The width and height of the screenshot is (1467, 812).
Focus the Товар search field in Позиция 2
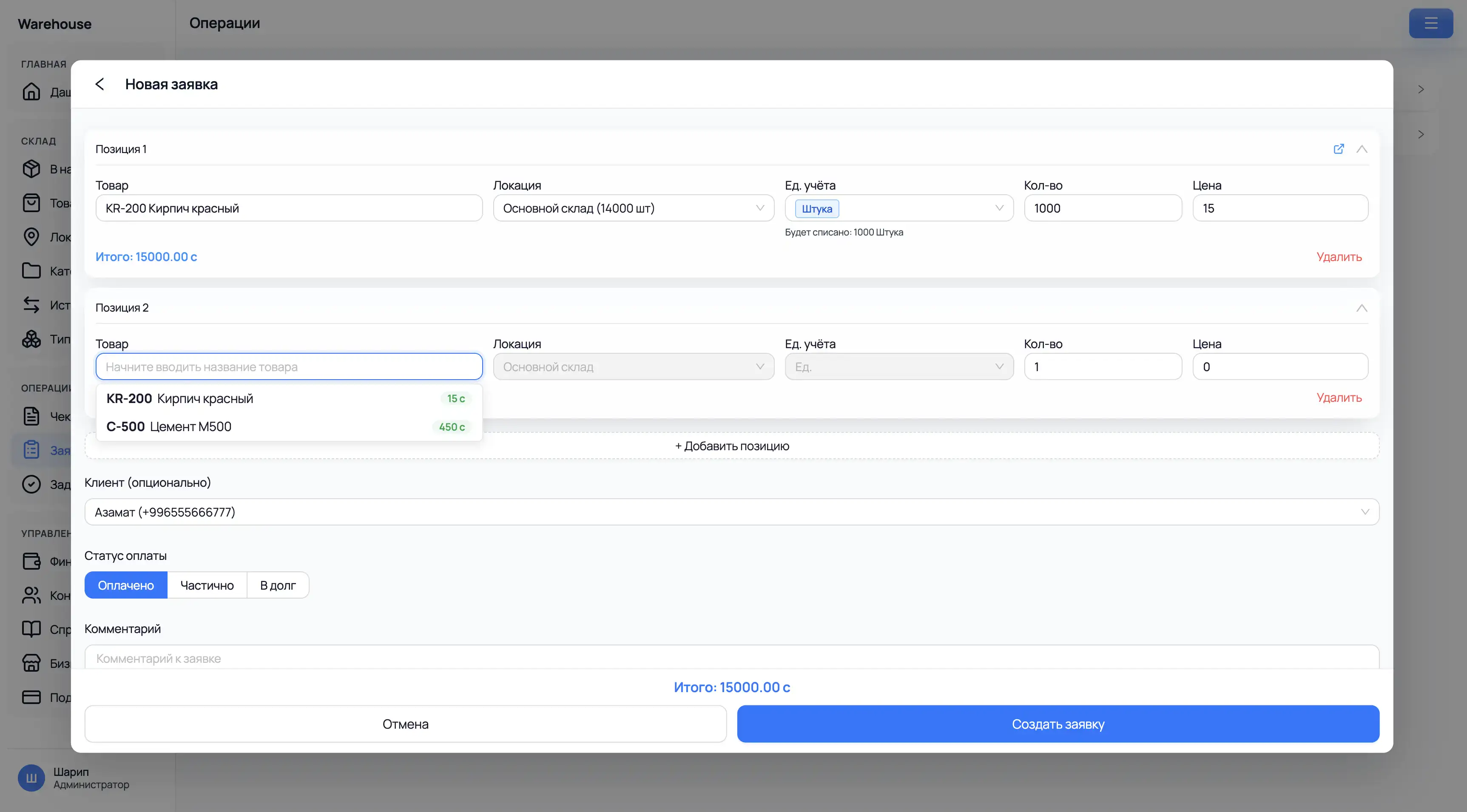pyautogui.click(x=289, y=367)
